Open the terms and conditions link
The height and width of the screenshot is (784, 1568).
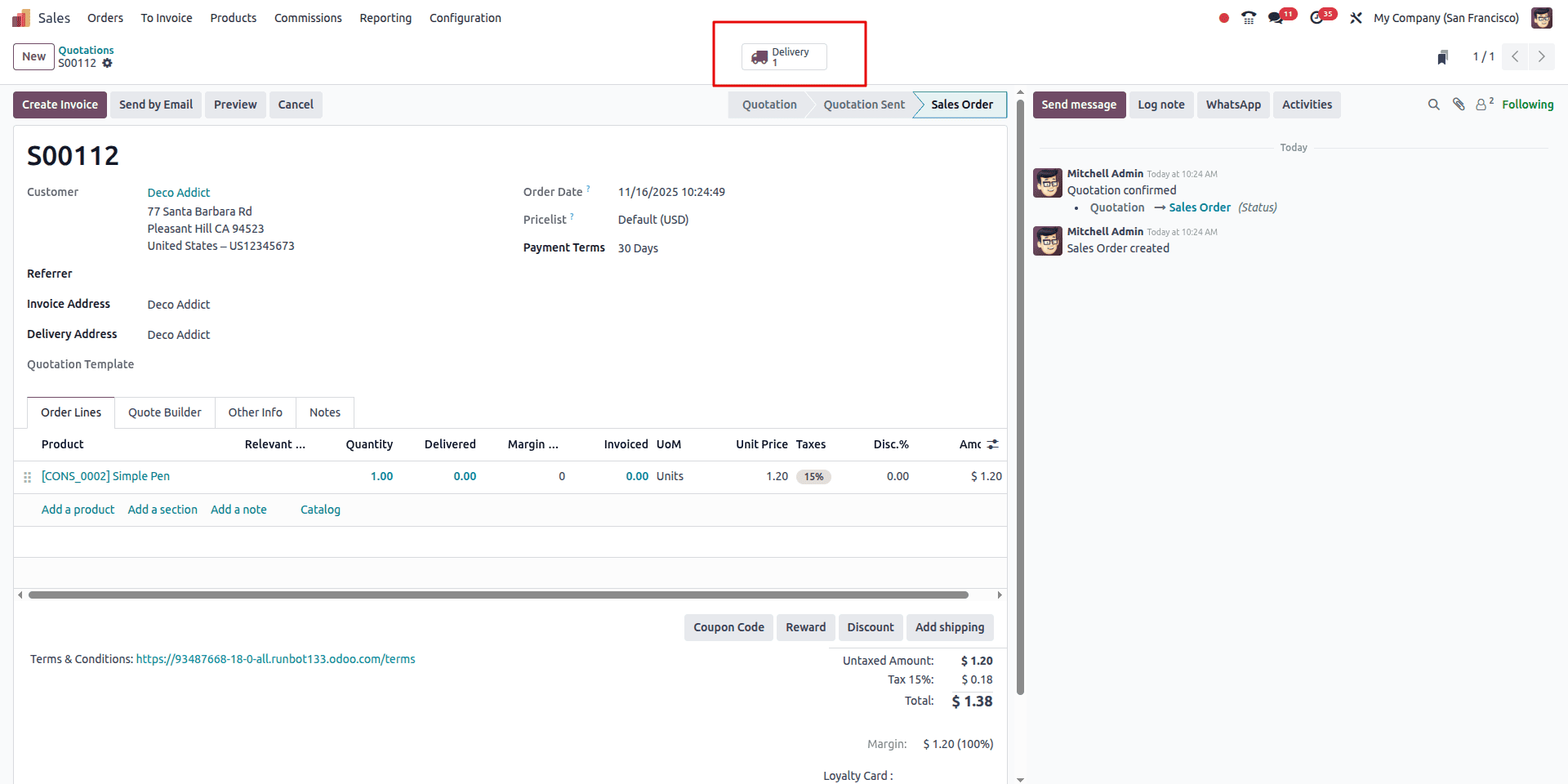(x=275, y=658)
